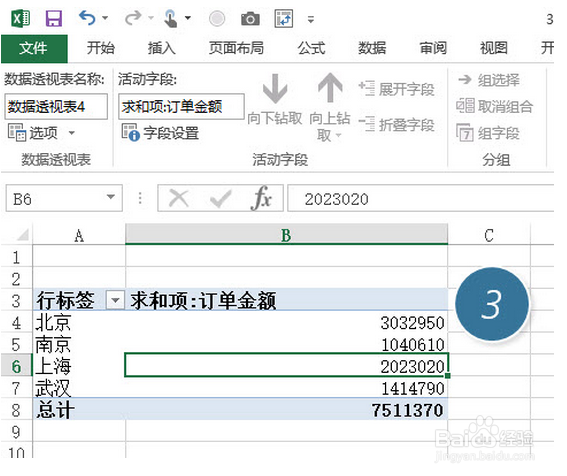
Task: Click the Excel application icon
Action: [x=21, y=18]
